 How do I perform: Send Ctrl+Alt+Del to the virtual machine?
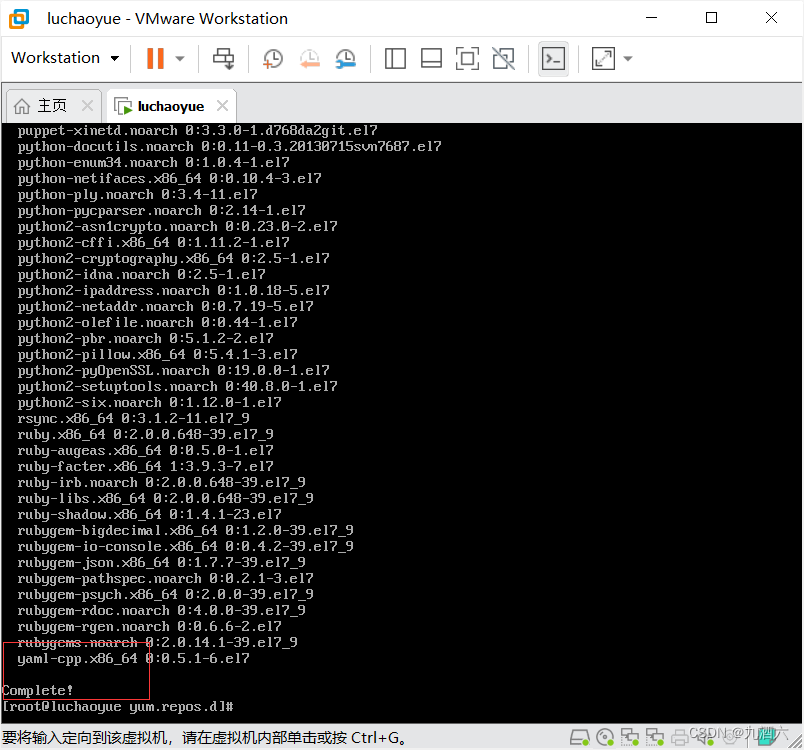point(224,58)
